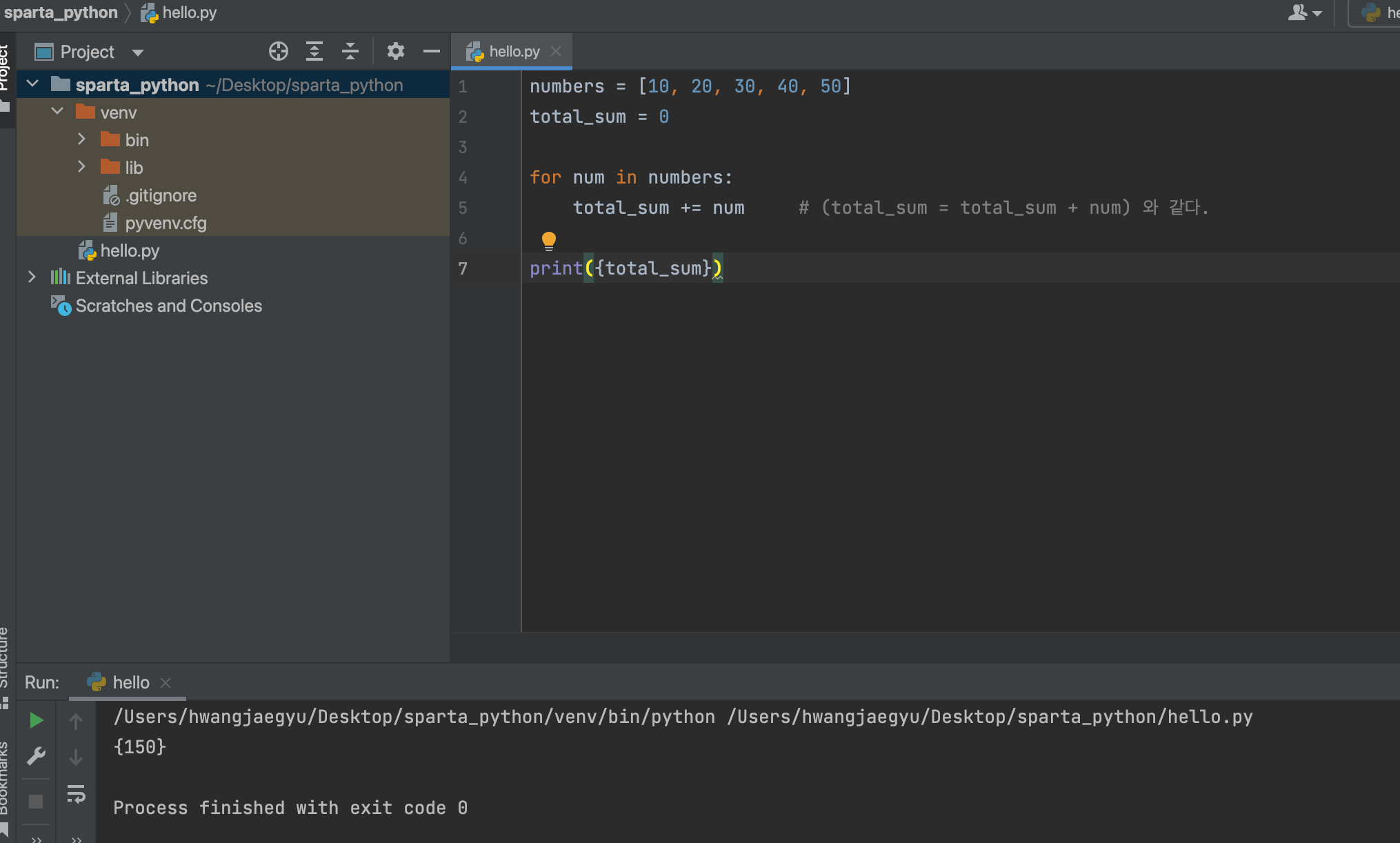Open the user account dropdown in the top toolbar
1400x843 pixels.
click(1305, 12)
